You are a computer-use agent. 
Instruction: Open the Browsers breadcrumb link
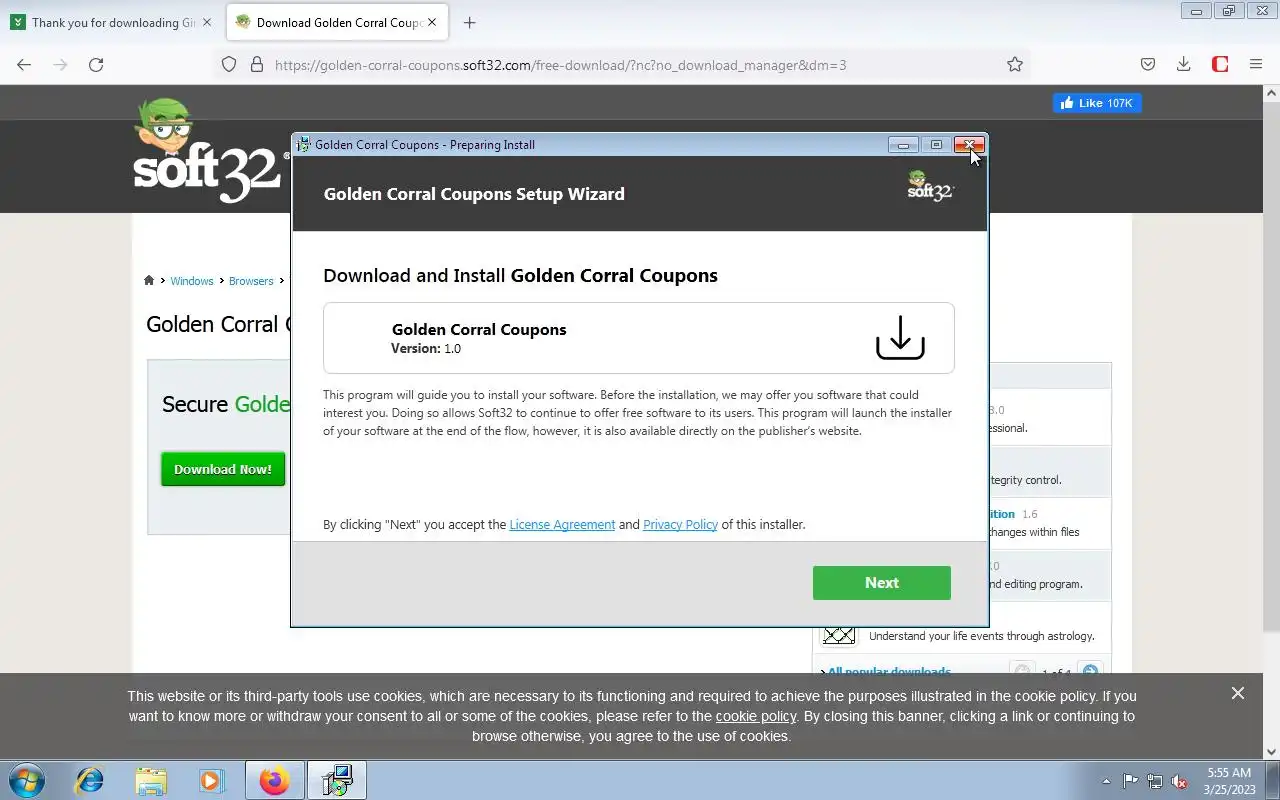[251, 281]
